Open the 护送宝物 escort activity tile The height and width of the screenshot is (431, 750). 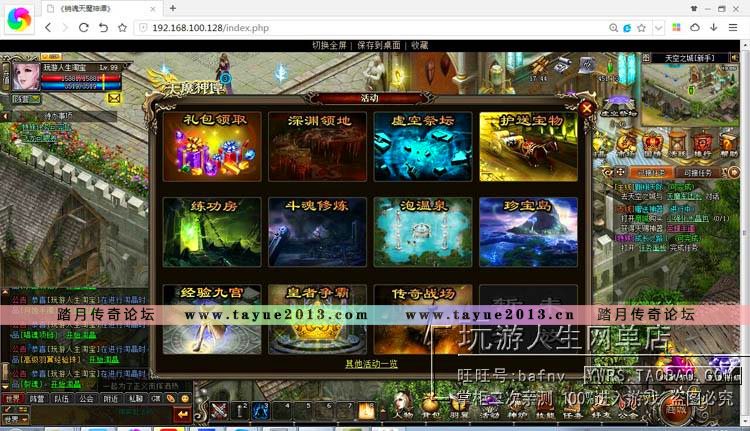pos(529,146)
